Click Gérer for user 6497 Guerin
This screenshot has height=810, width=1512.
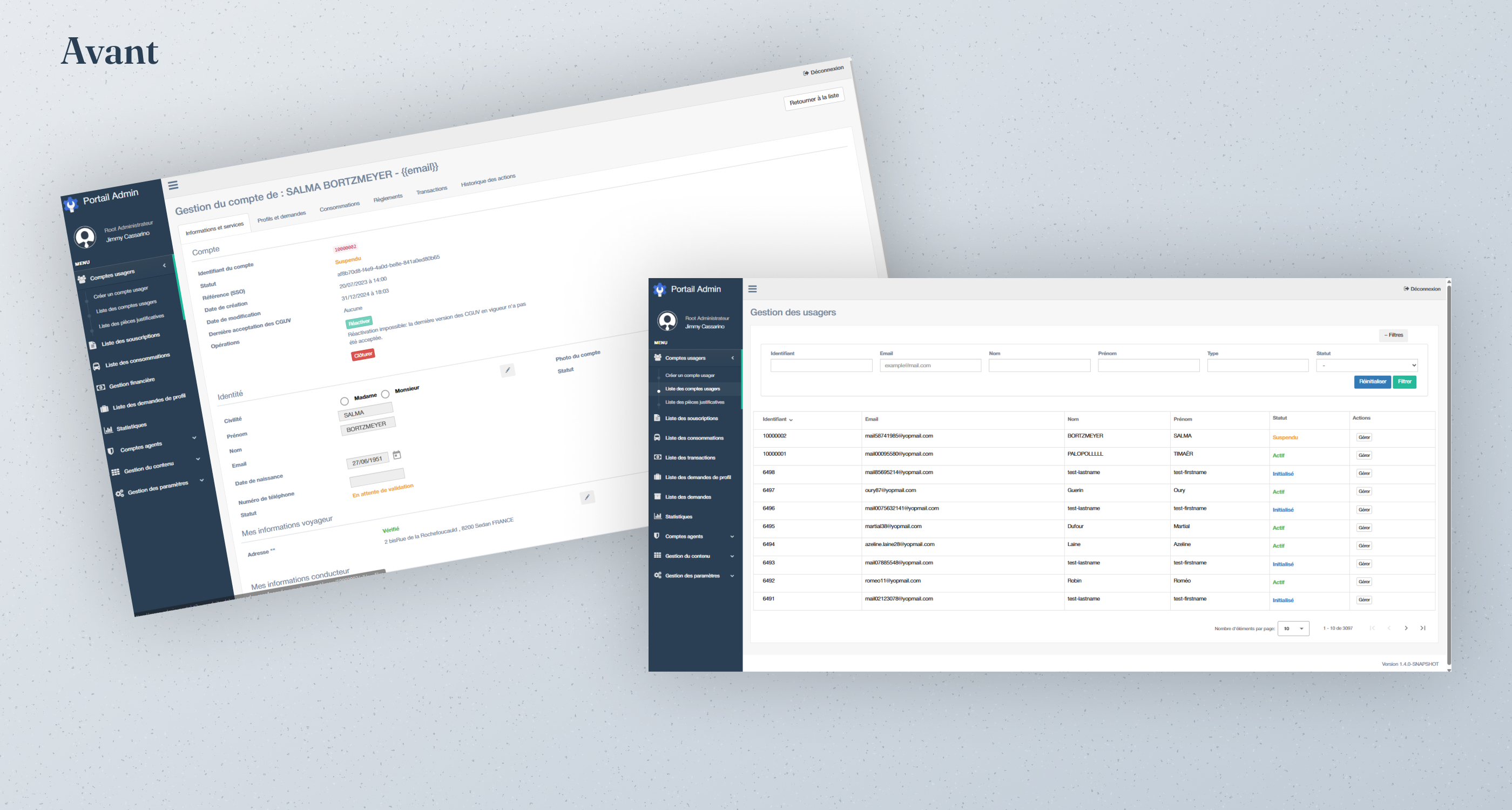coord(1364,491)
